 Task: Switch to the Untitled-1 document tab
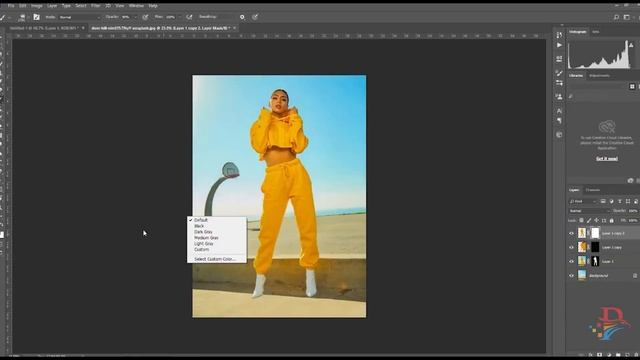43,28
